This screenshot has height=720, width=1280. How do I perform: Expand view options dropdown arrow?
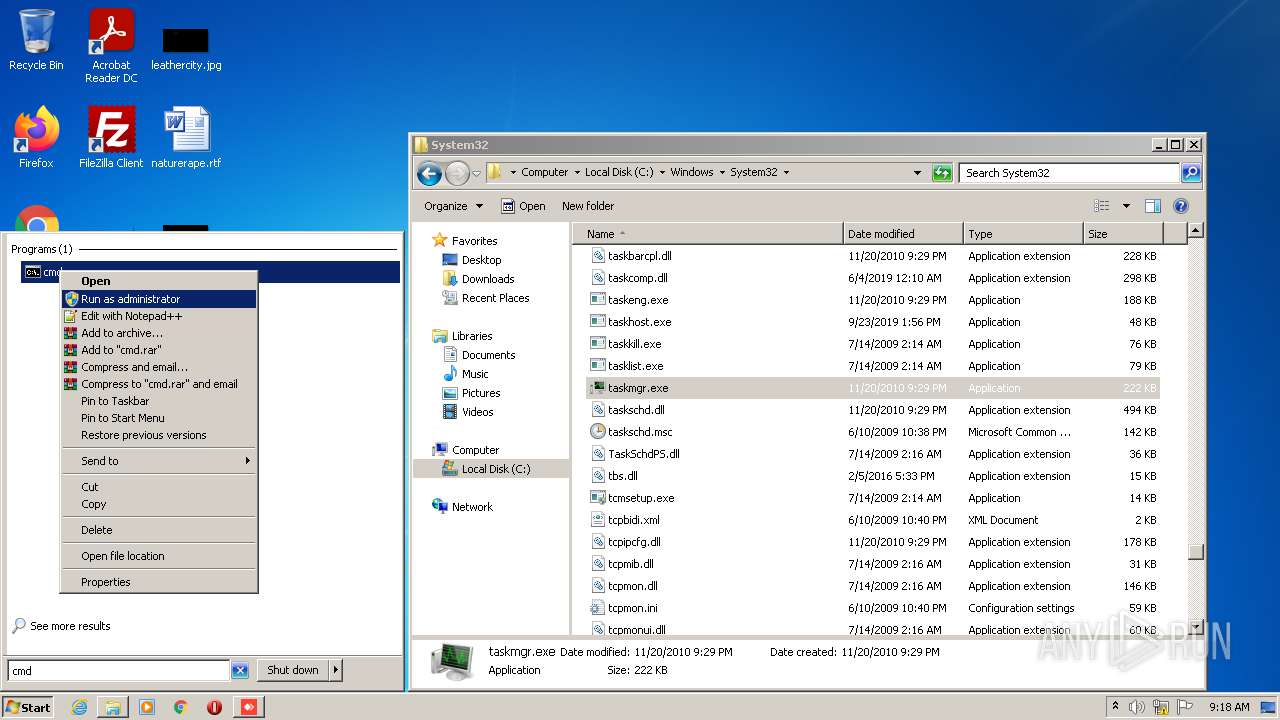coord(1126,206)
